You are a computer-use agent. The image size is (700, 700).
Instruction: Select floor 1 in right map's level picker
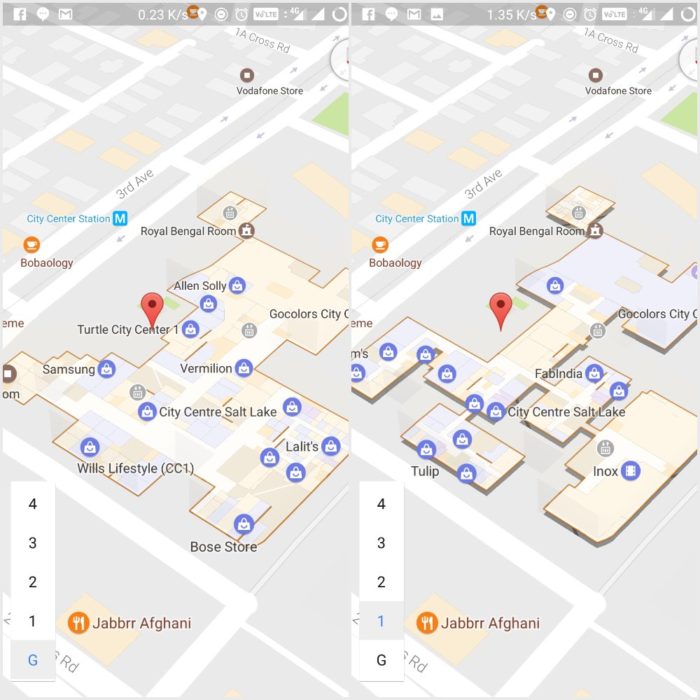pos(381,621)
